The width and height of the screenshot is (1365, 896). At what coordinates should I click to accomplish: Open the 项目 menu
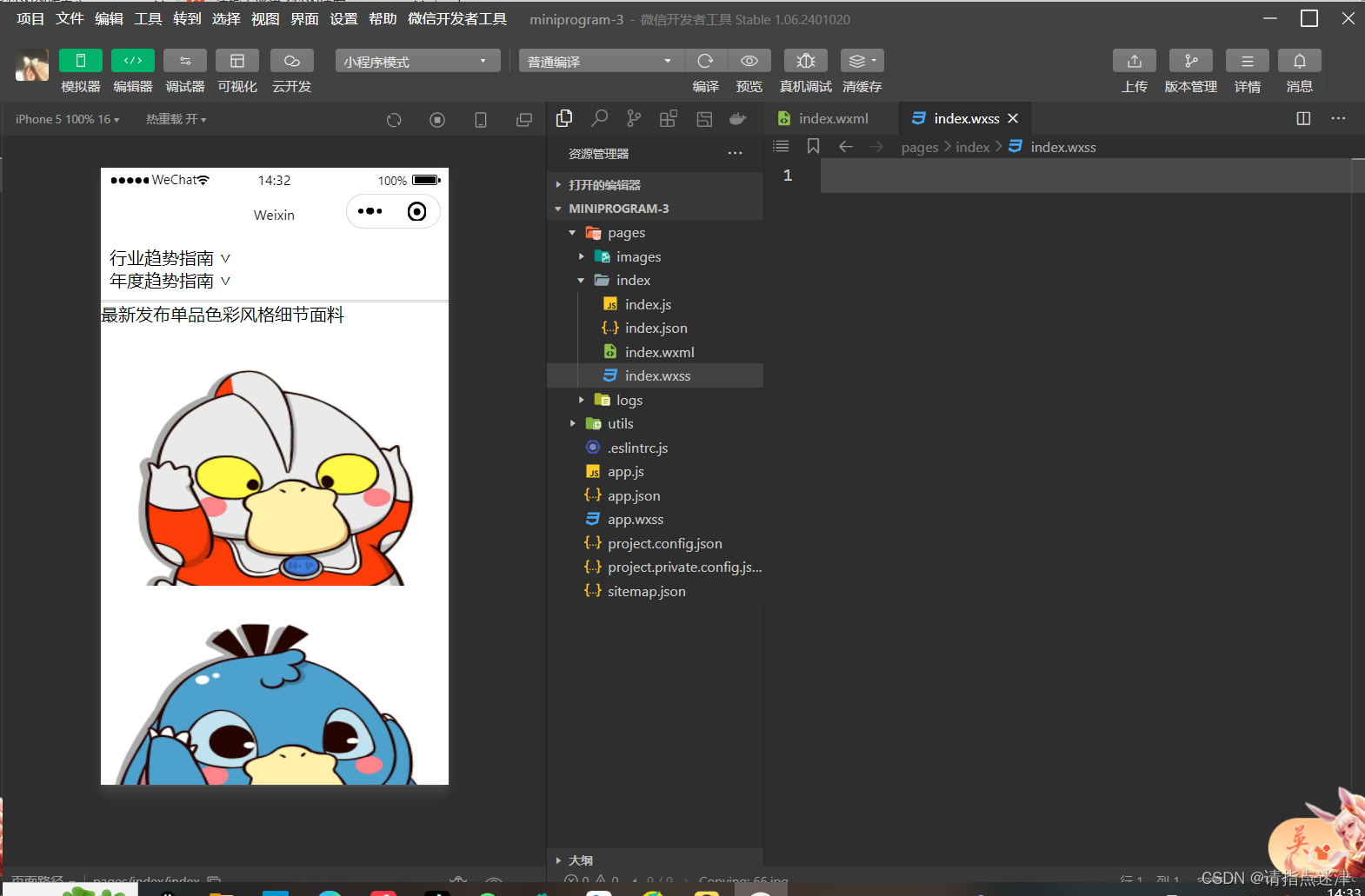[30, 18]
